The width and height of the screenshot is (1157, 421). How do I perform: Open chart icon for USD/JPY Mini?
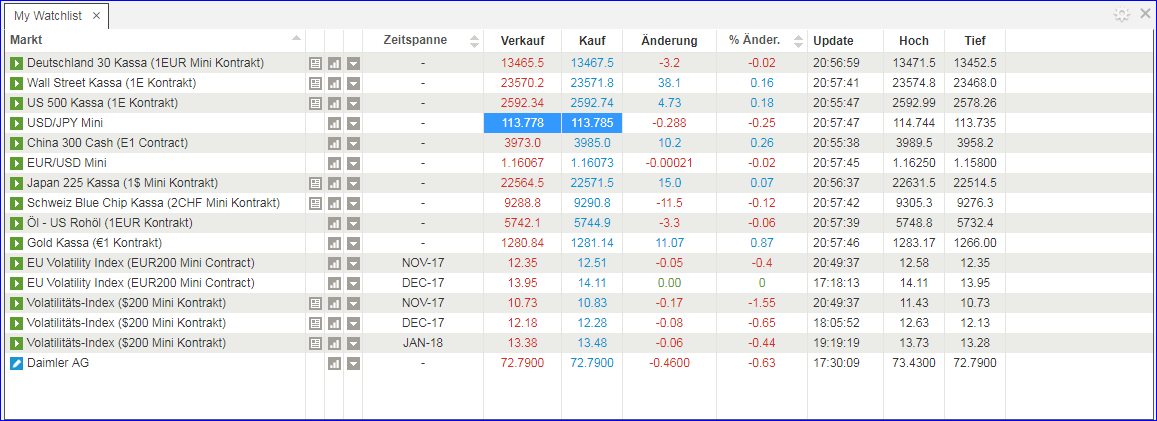pyautogui.click(x=334, y=123)
